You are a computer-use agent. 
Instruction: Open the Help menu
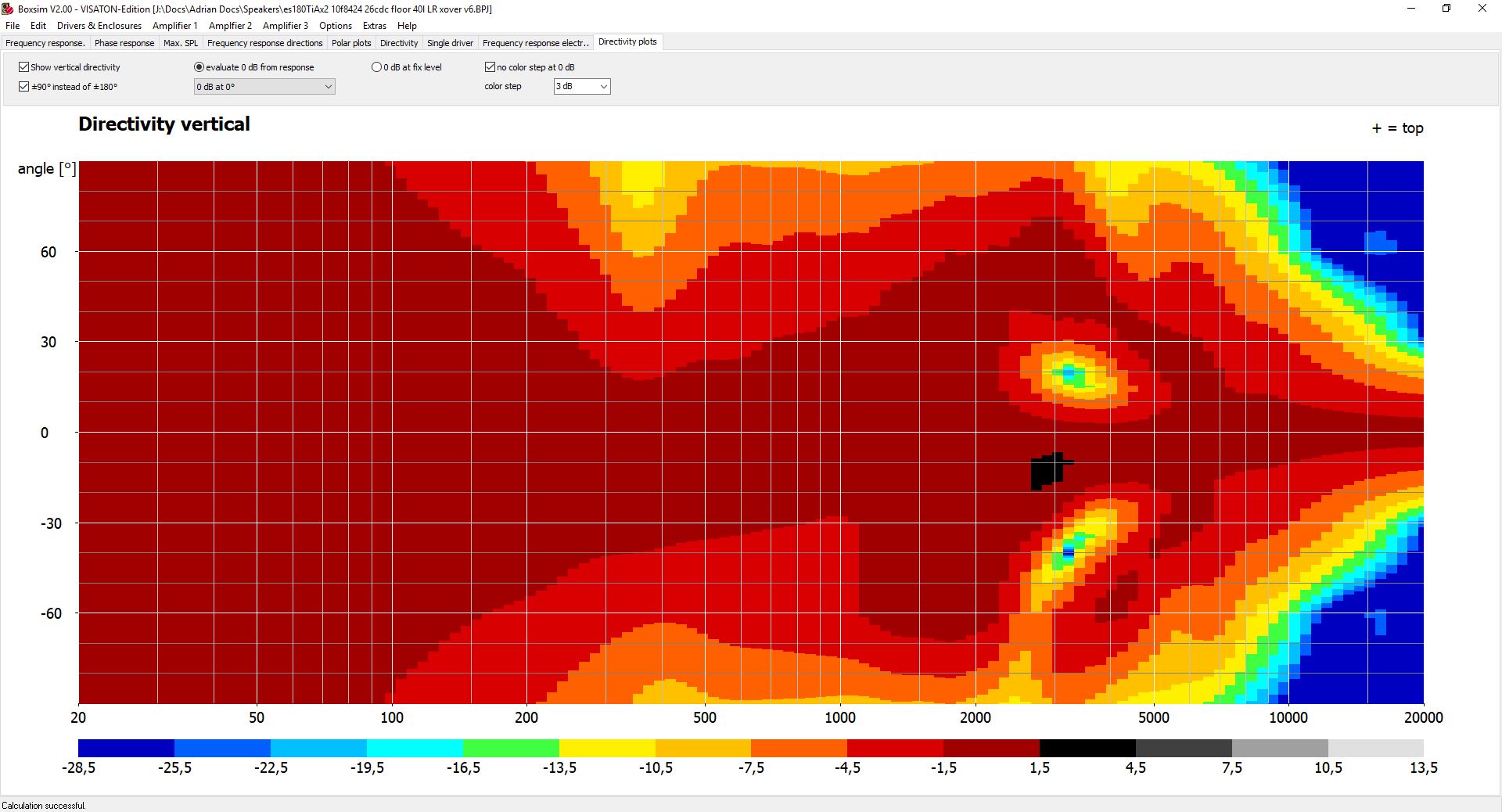(407, 26)
